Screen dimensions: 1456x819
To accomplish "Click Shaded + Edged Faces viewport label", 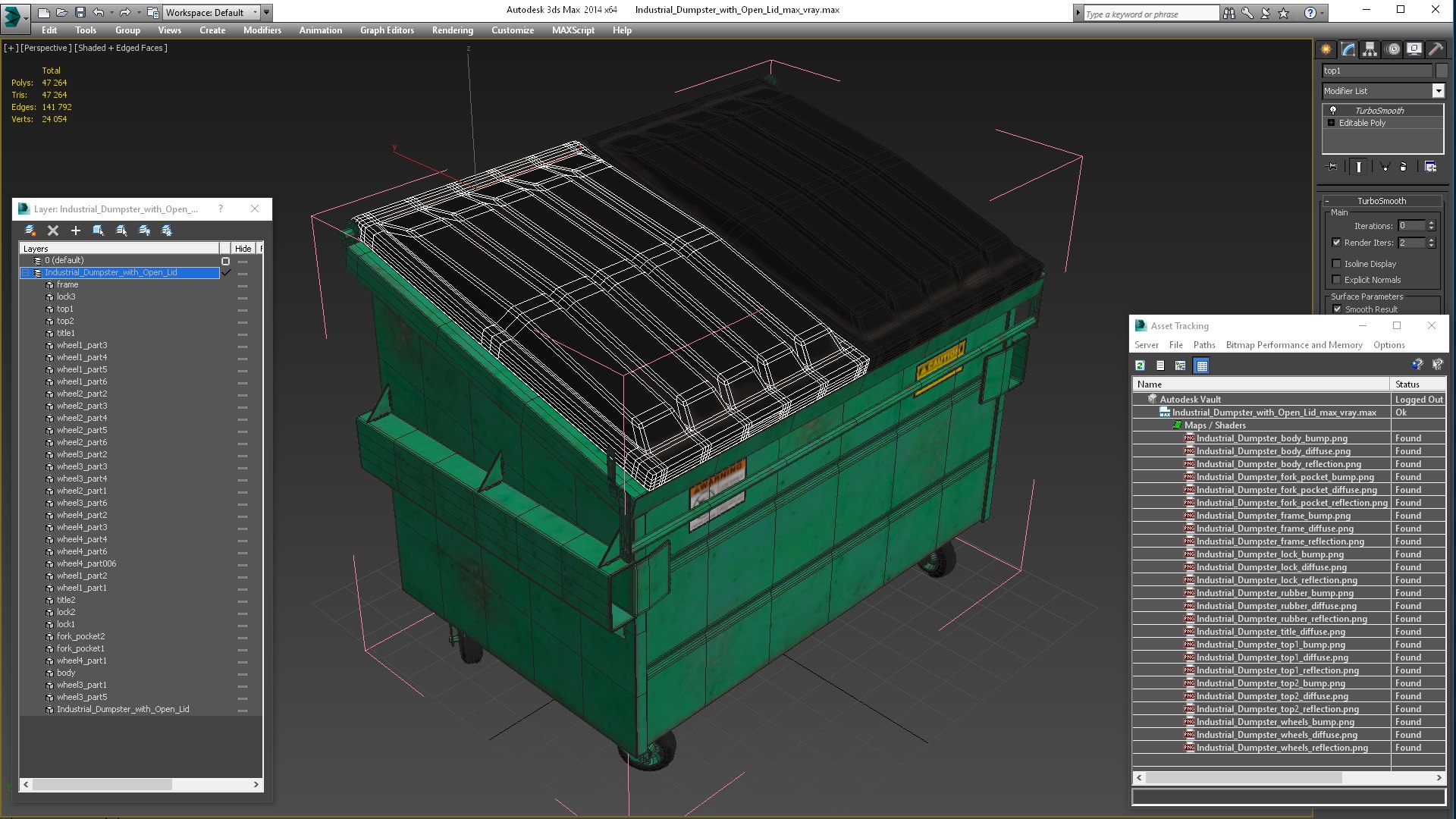I will (x=121, y=48).
